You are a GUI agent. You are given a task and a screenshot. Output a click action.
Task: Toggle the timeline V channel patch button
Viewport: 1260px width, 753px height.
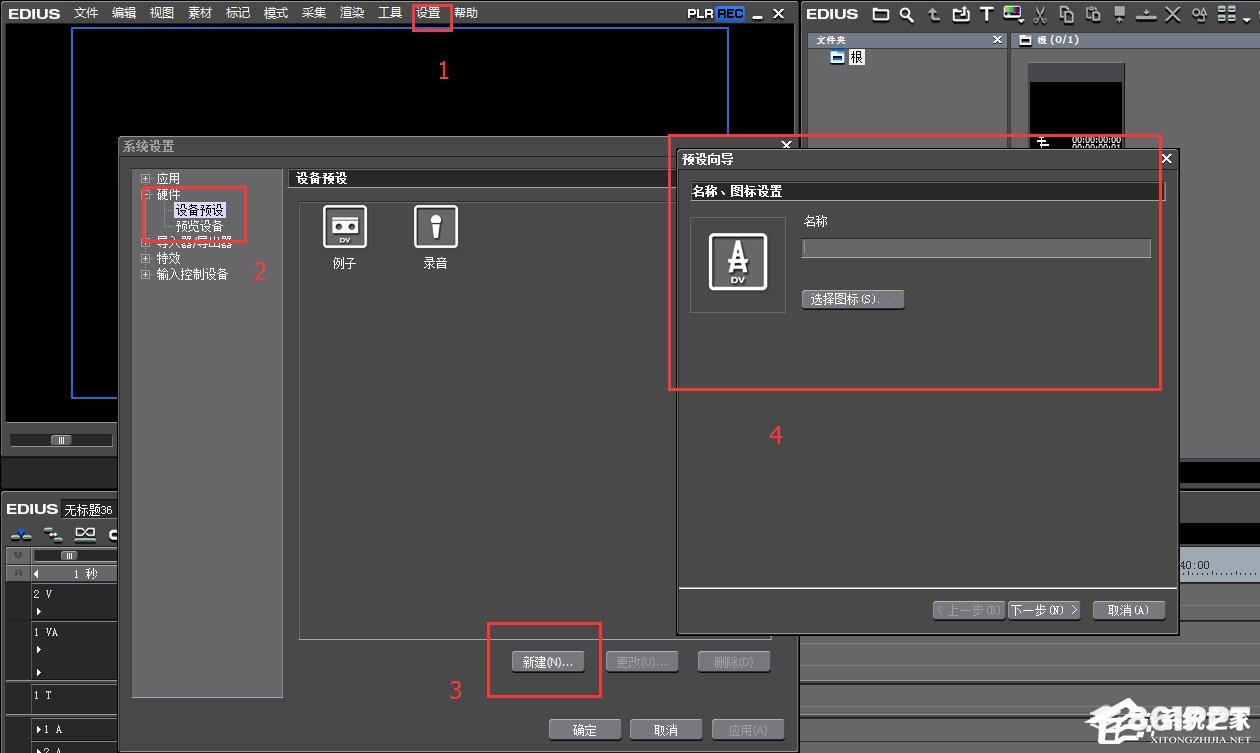tap(17, 555)
